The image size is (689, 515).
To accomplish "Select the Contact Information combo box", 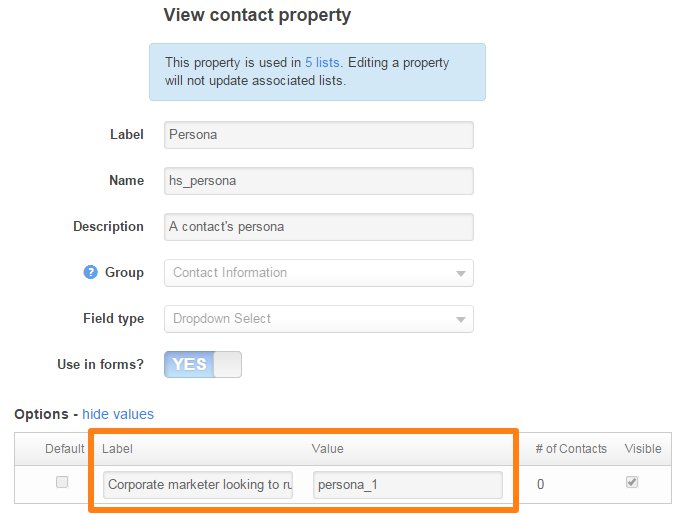I will [319, 273].
